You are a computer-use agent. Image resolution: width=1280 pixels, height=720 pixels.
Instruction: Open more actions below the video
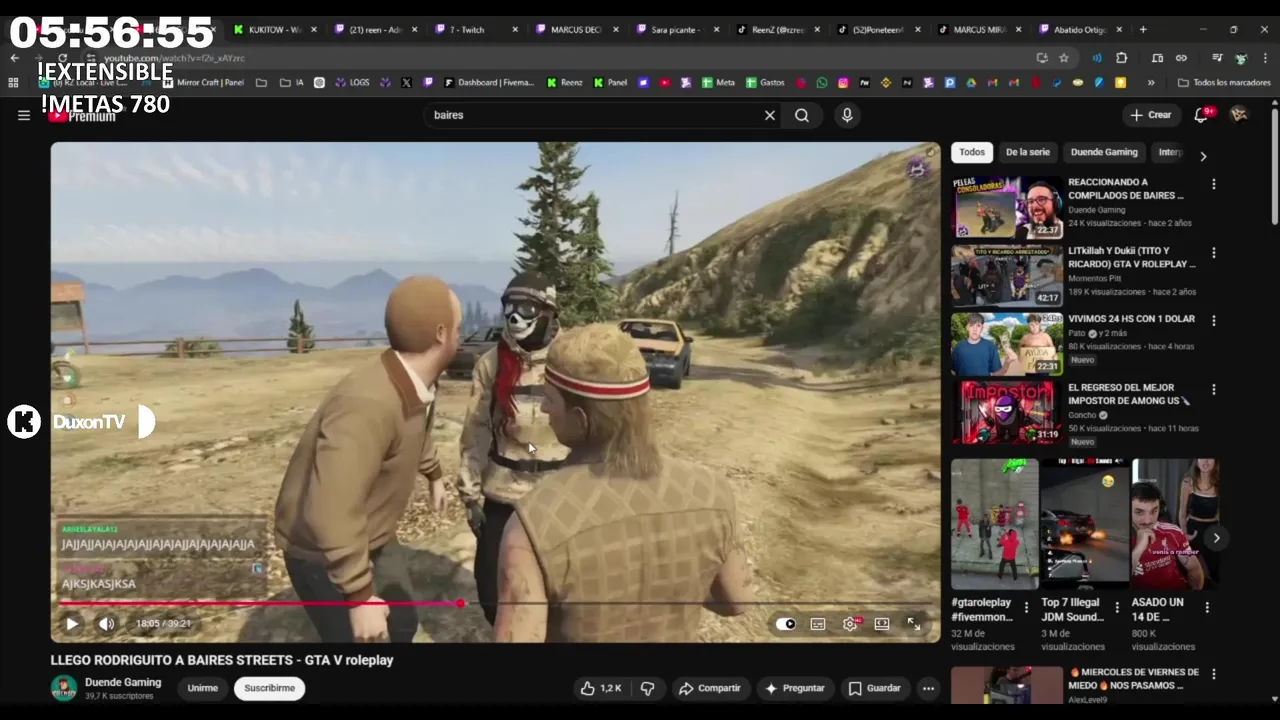tap(929, 688)
